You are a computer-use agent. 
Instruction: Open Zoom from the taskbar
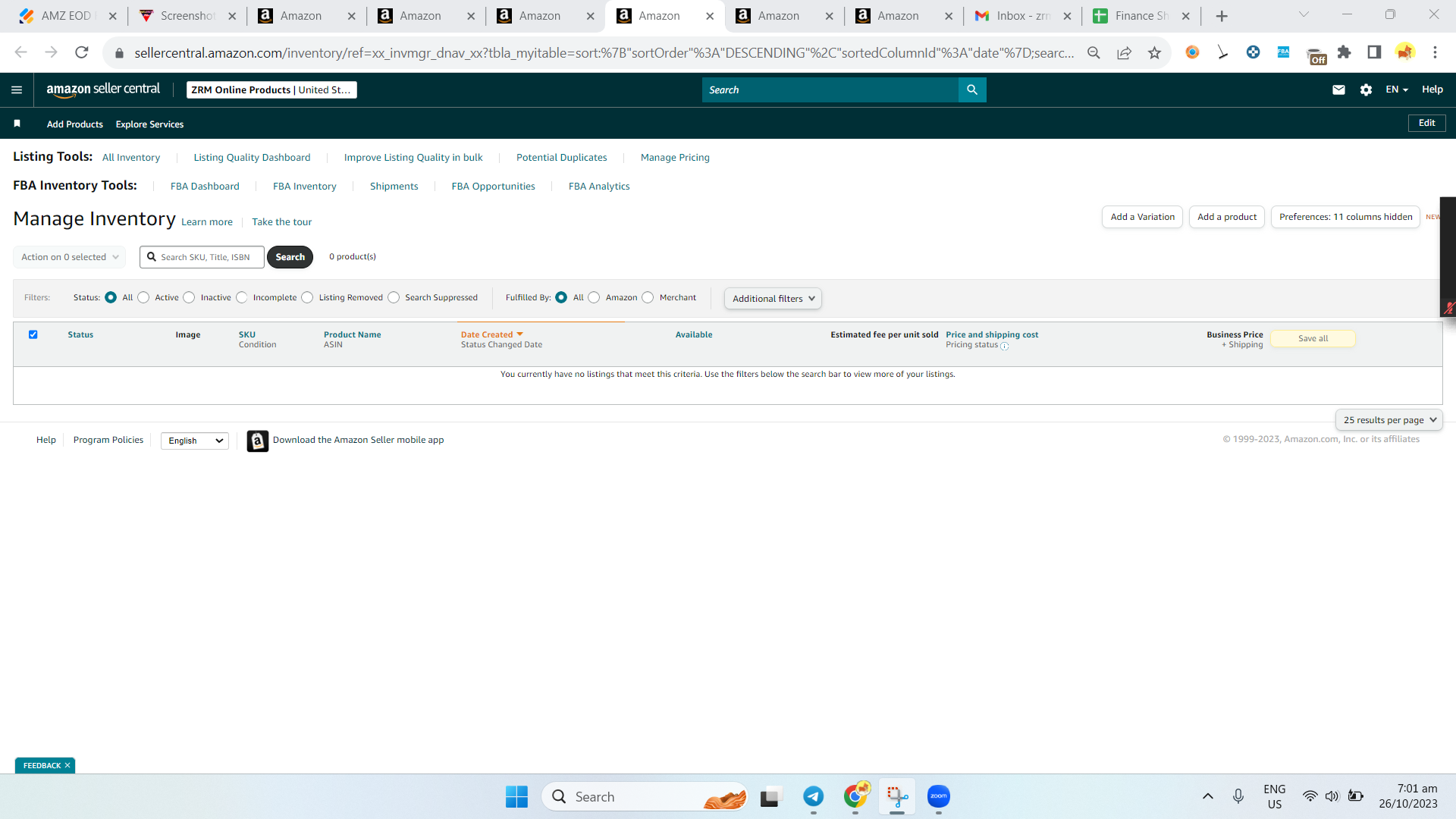[939, 796]
